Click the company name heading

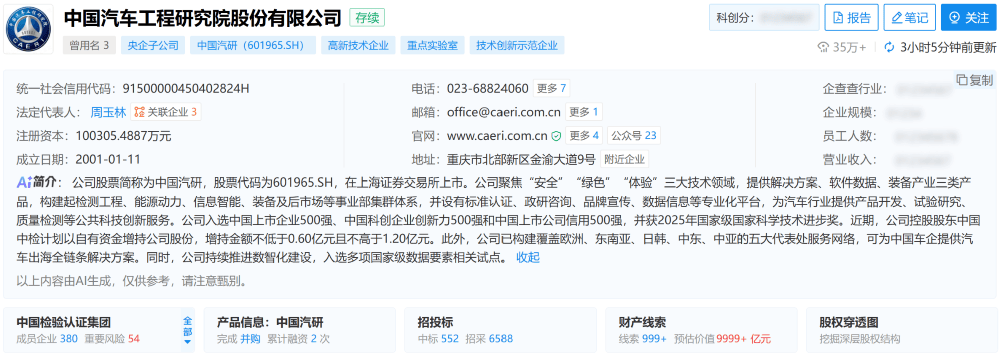point(203,18)
